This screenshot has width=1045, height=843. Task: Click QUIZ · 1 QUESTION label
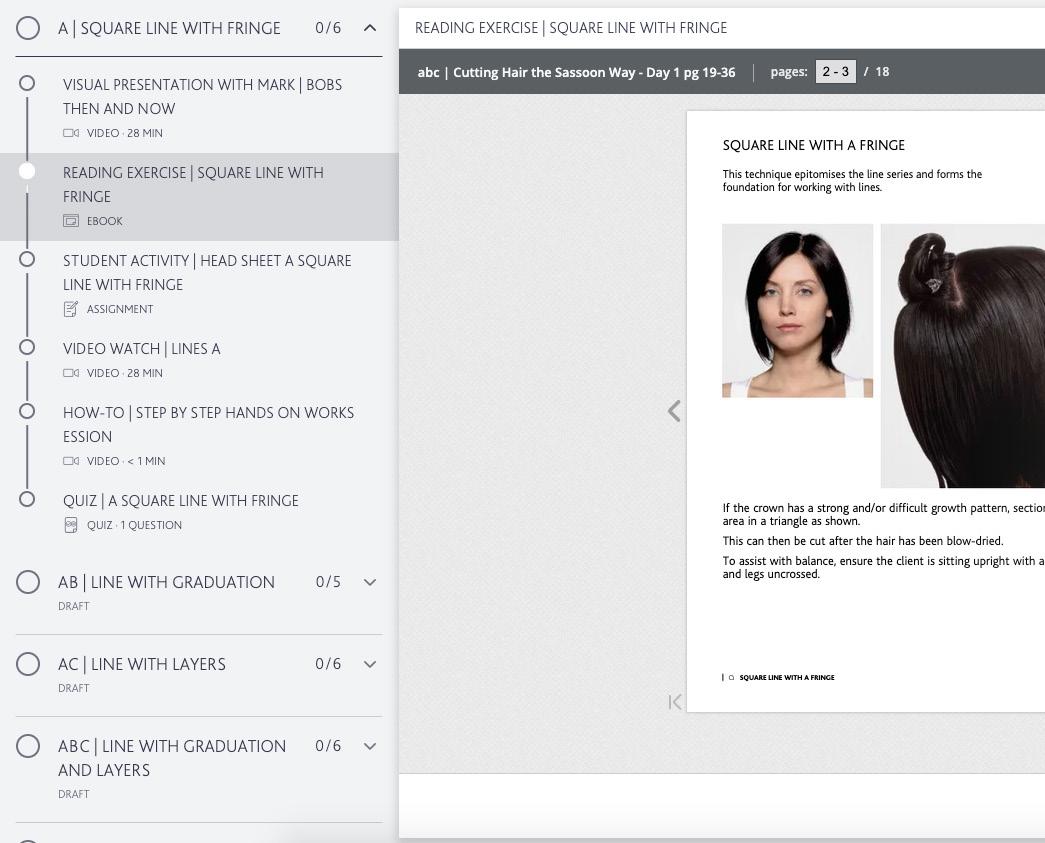134,525
